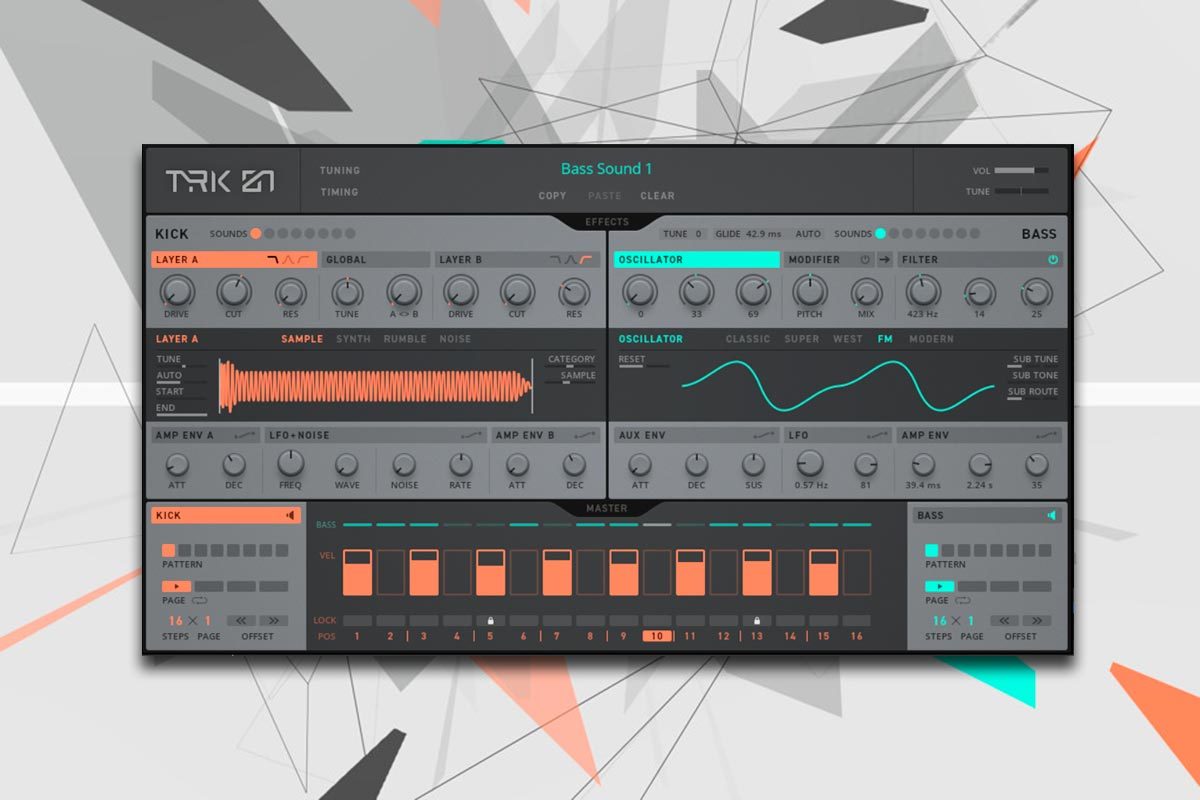Open the SUB ROUTE selector

coord(1033,392)
